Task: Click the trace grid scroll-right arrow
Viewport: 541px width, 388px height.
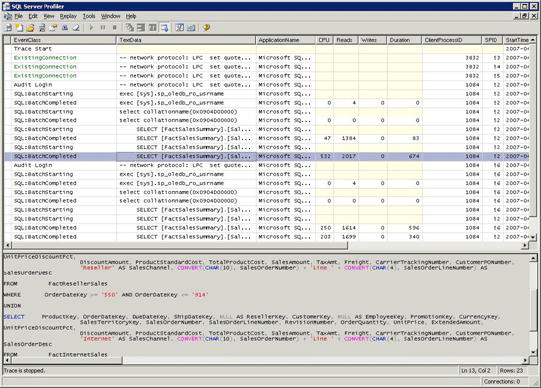Action: (525, 245)
